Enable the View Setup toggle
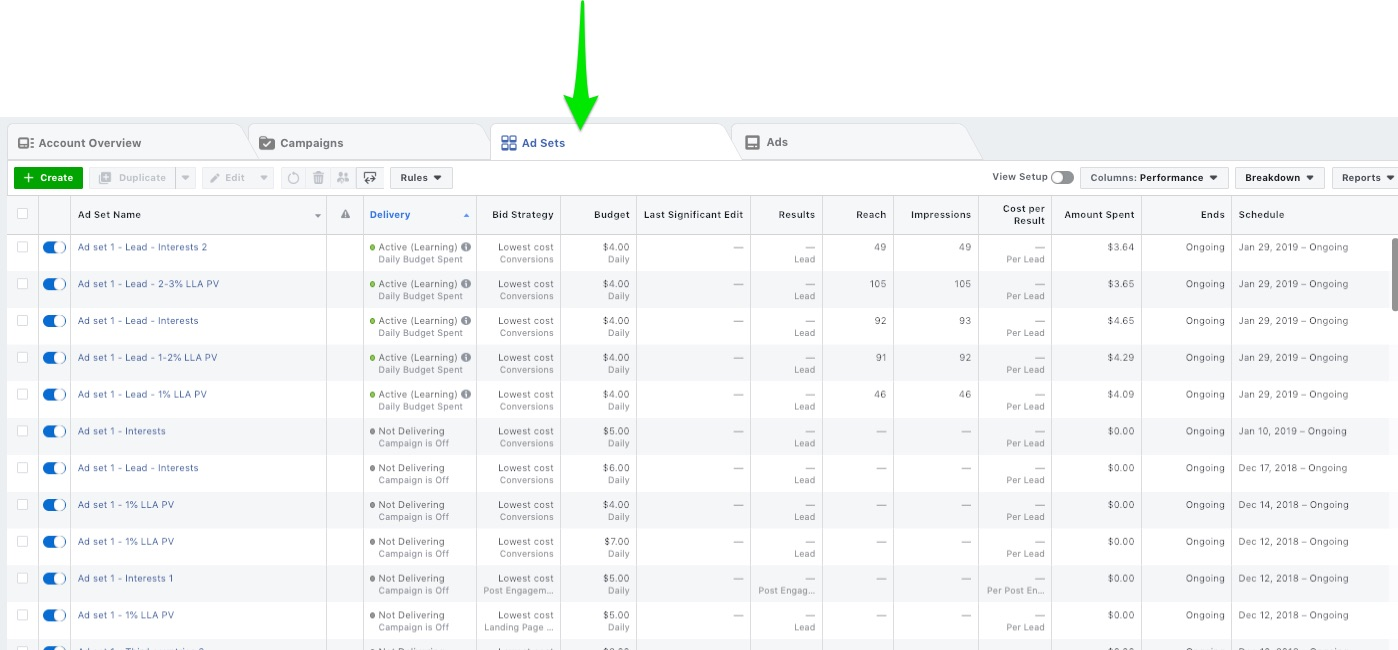 (1062, 176)
